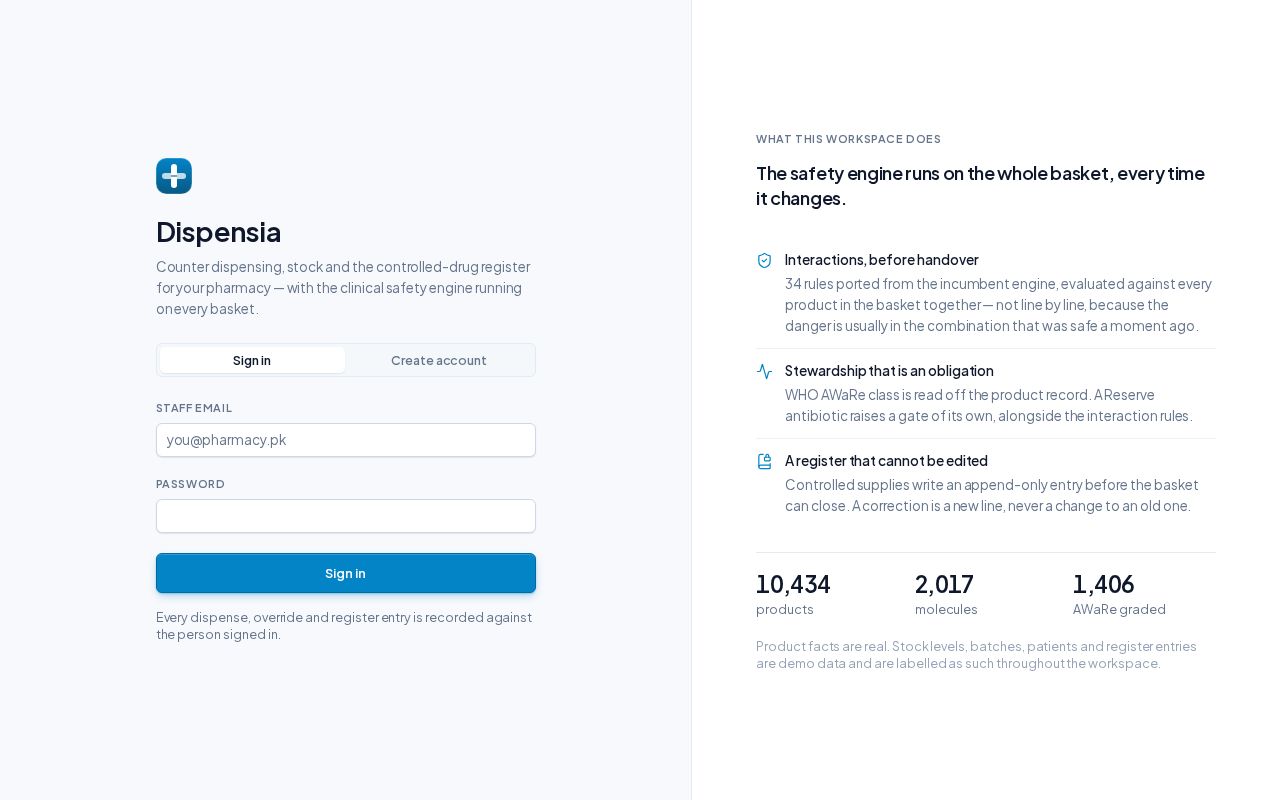This screenshot has width=1280, height=800.
Task: Click the safety engine headline text
Action: tap(980, 186)
